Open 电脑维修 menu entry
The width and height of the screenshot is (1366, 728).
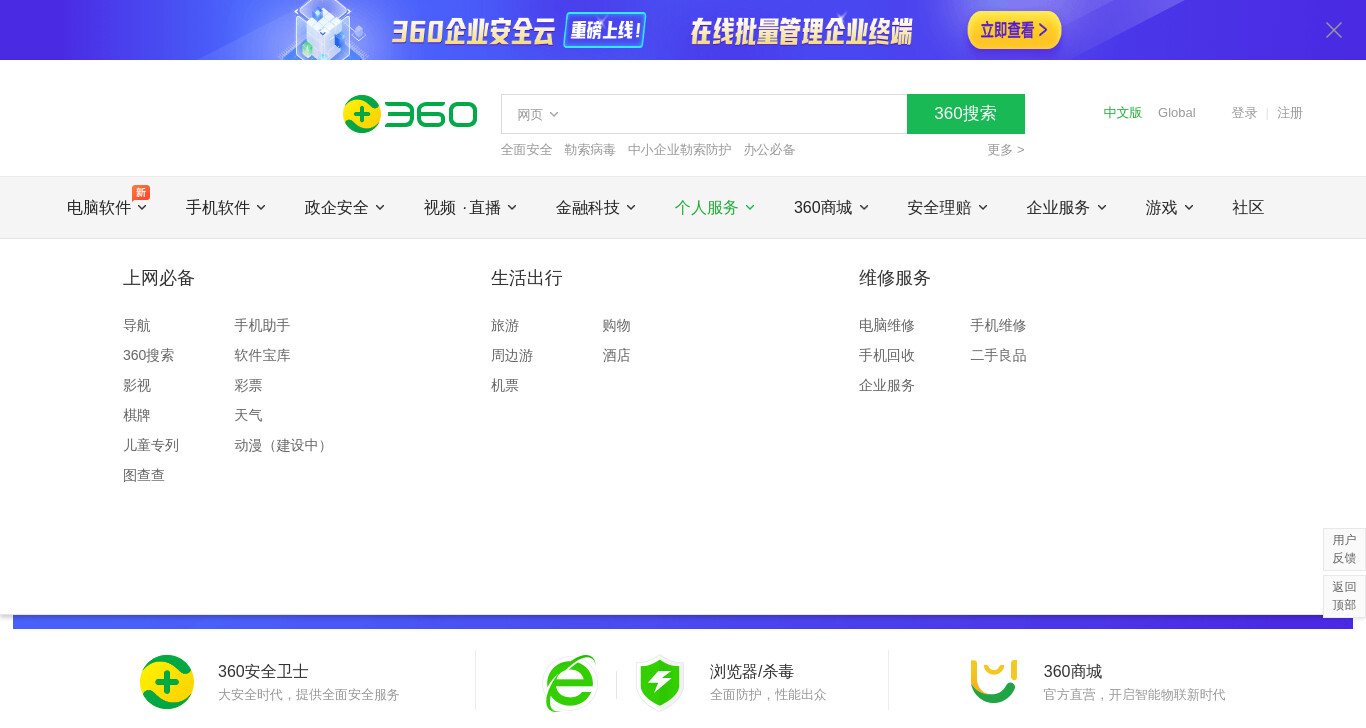tap(887, 326)
